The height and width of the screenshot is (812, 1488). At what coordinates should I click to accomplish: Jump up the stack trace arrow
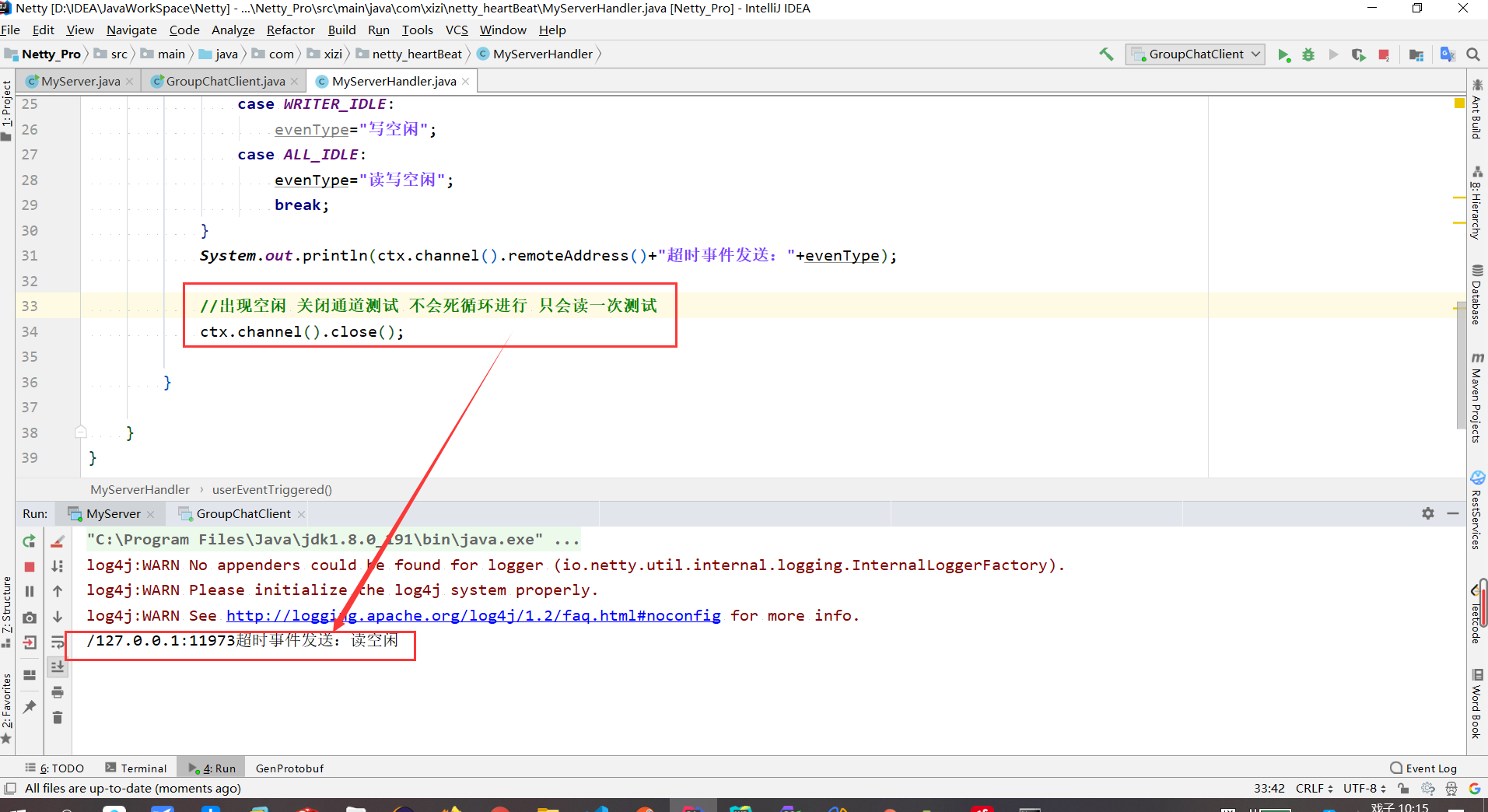click(x=58, y=591)
